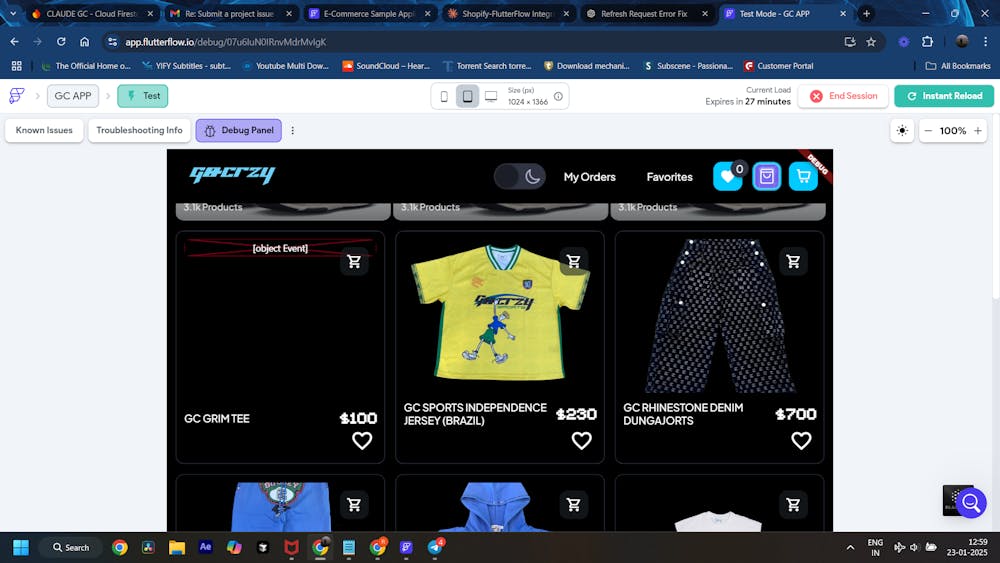Open the magnifier search floating button
The width and height of the screenshot is (1000, 563).
tap(971, 503)
